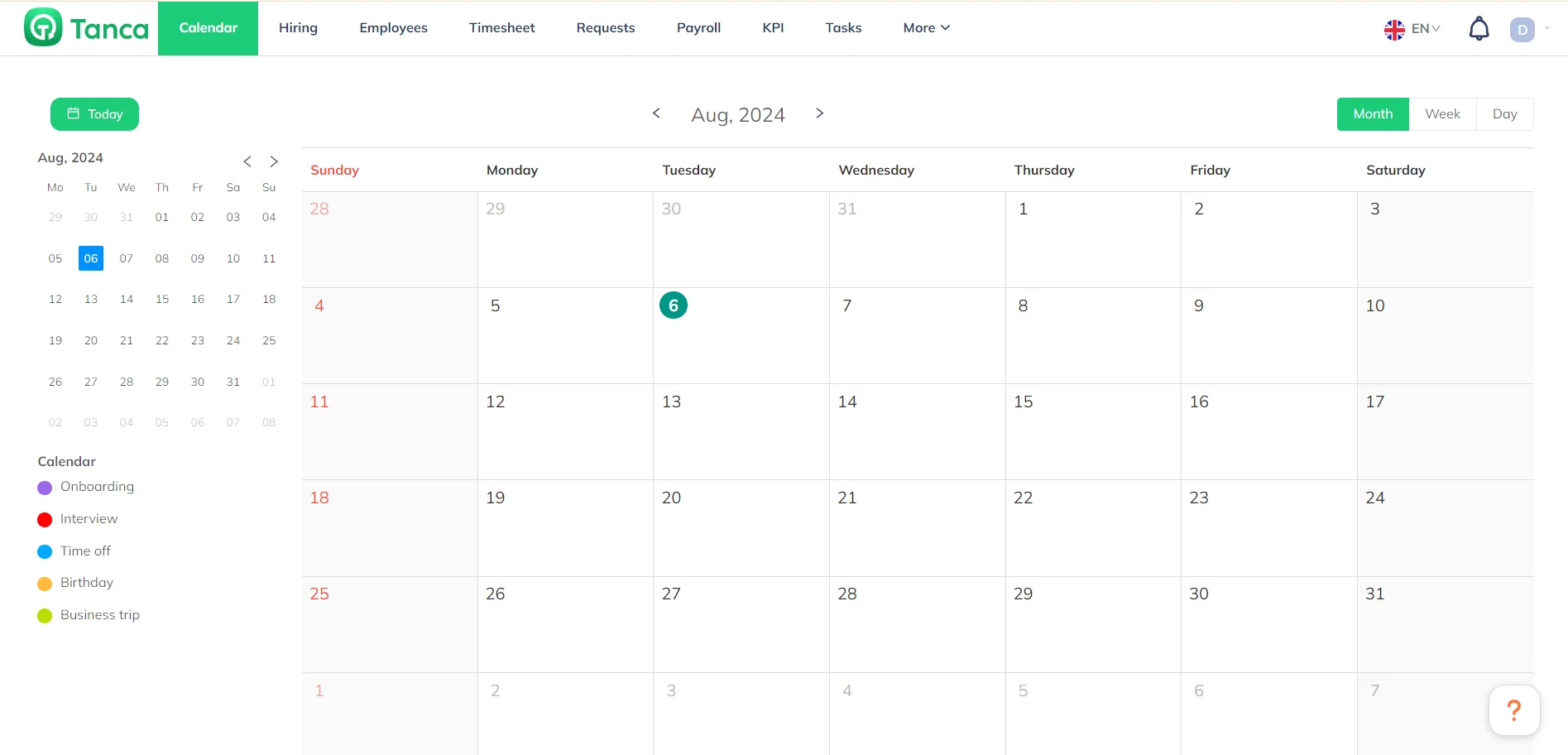Screen dimensions: 1568x755
Task: Select 20 in mini calendar
Action: [x=91, y=340]
